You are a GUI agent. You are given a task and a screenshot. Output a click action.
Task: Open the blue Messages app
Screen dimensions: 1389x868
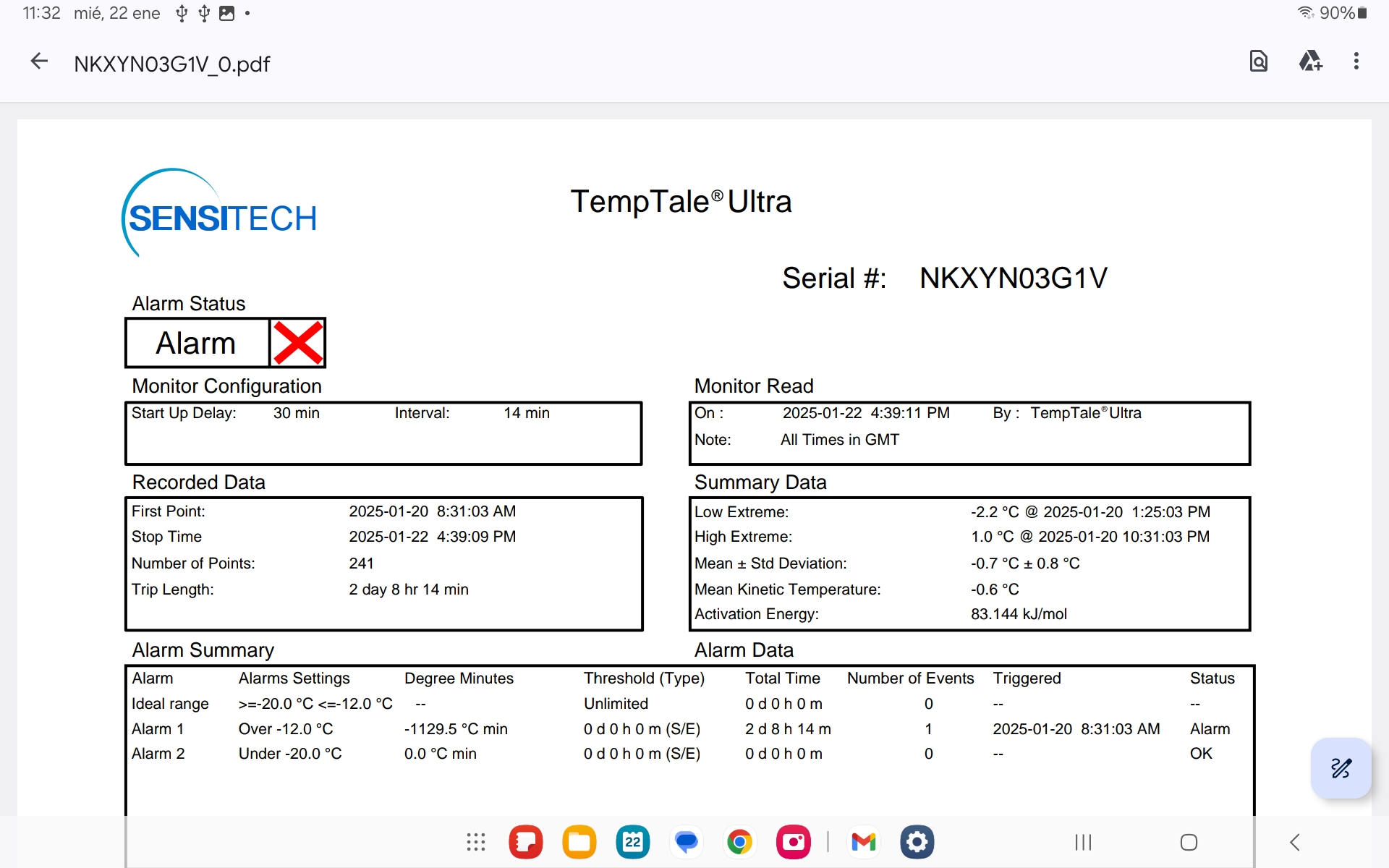point(686,842)
